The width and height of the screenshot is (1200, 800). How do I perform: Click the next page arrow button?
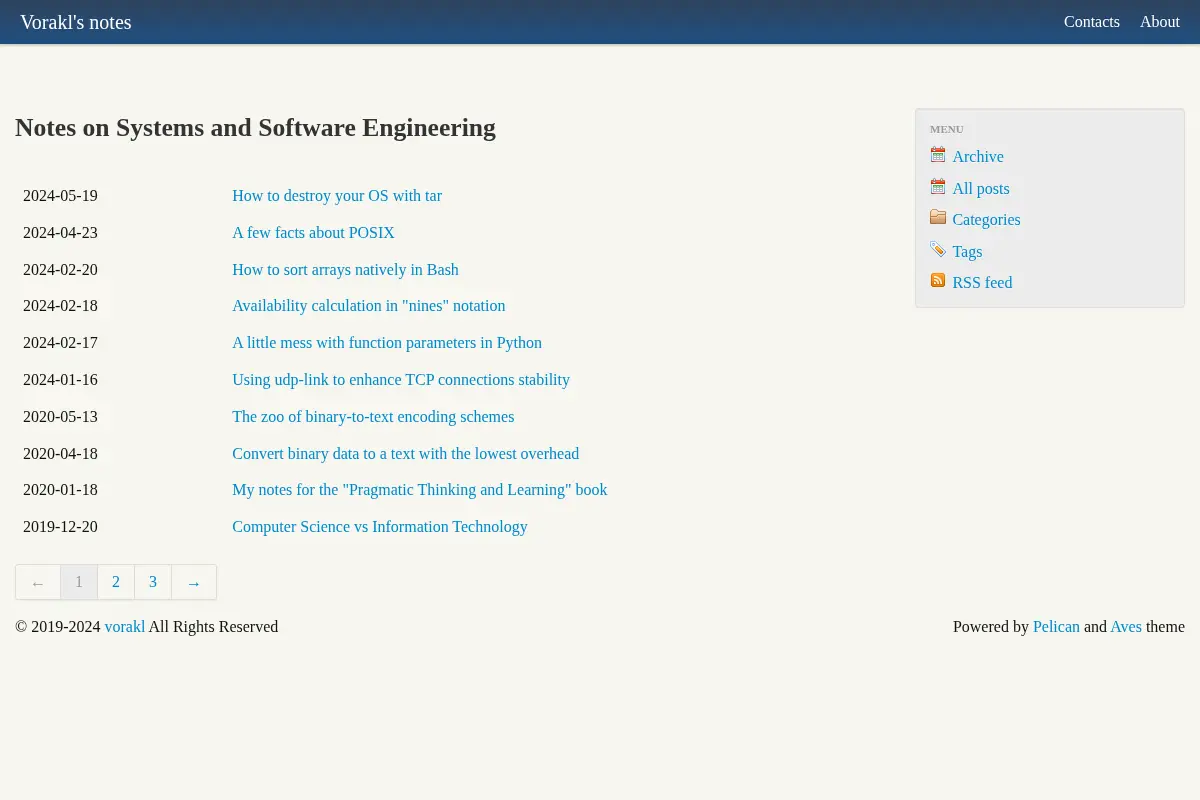click(x=194, y=582)
